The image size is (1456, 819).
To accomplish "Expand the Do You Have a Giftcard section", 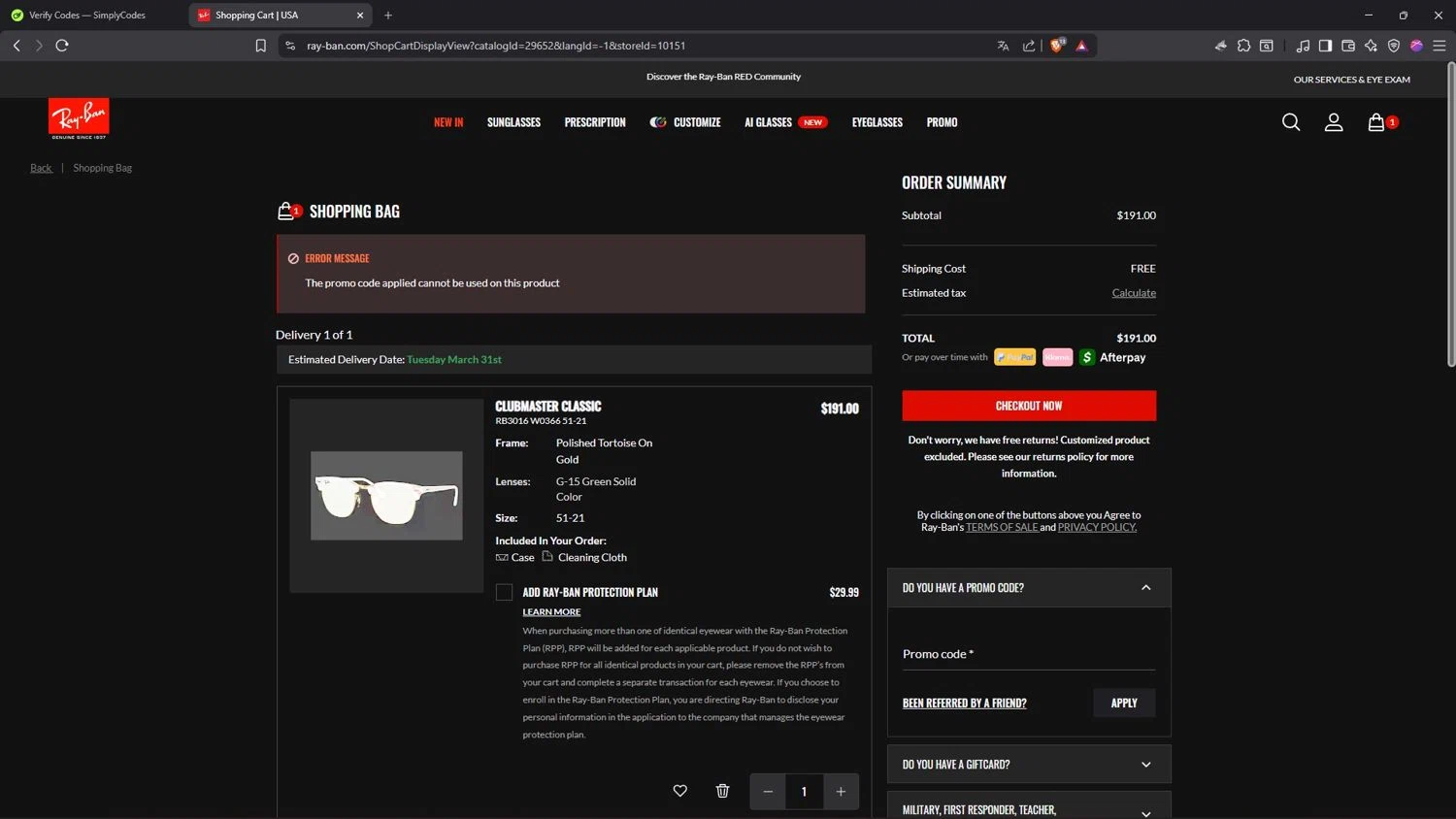I will (x=1029, y=765).
